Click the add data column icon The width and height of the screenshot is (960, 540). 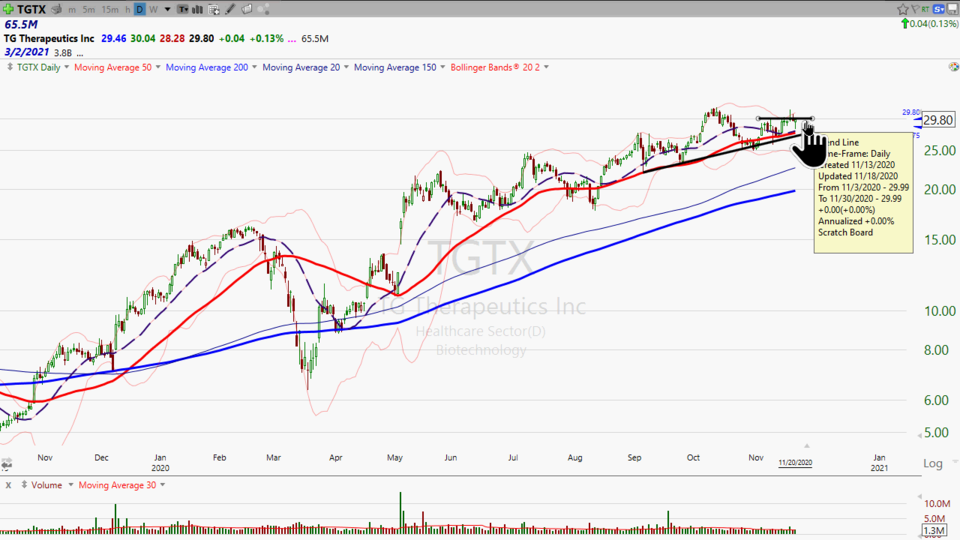pos(214,9)
